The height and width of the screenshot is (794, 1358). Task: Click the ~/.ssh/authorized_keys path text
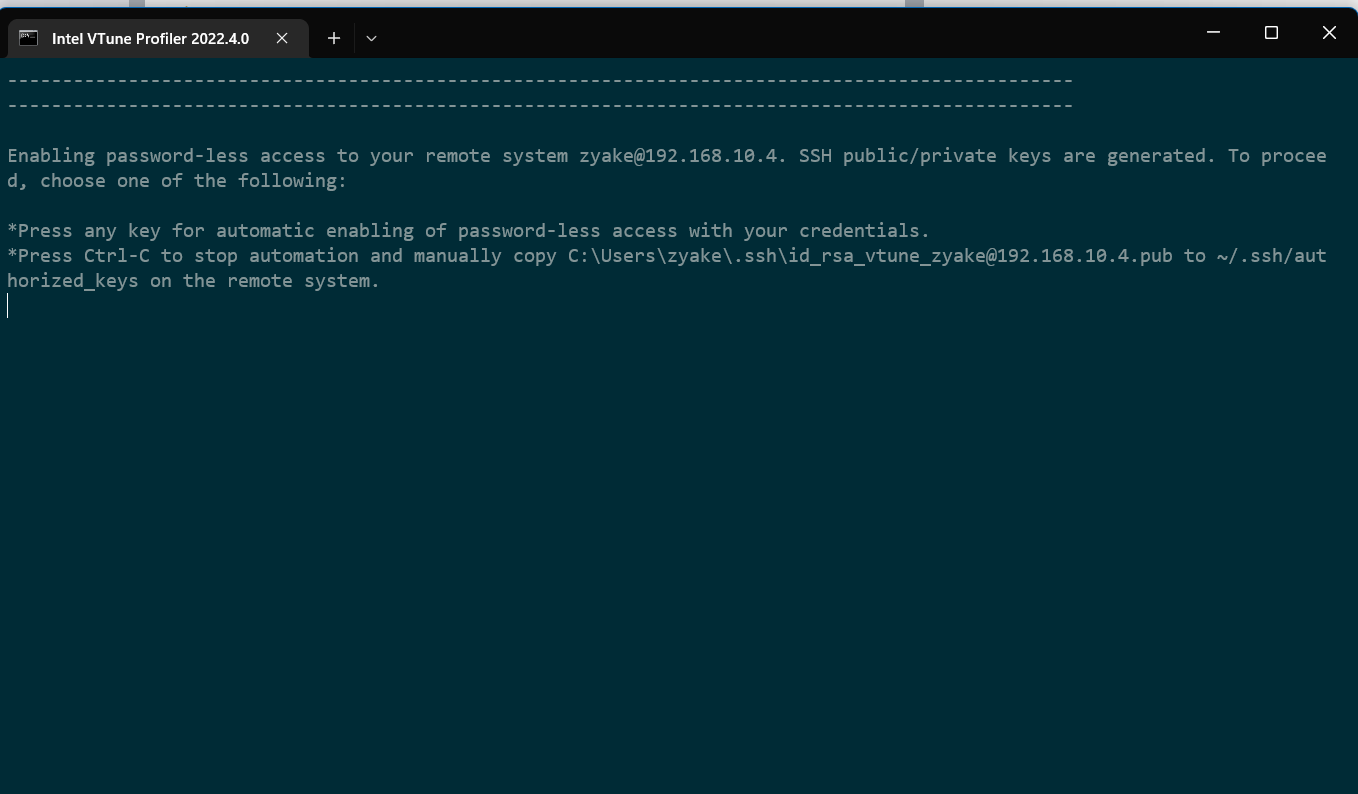click(1270, 256)
